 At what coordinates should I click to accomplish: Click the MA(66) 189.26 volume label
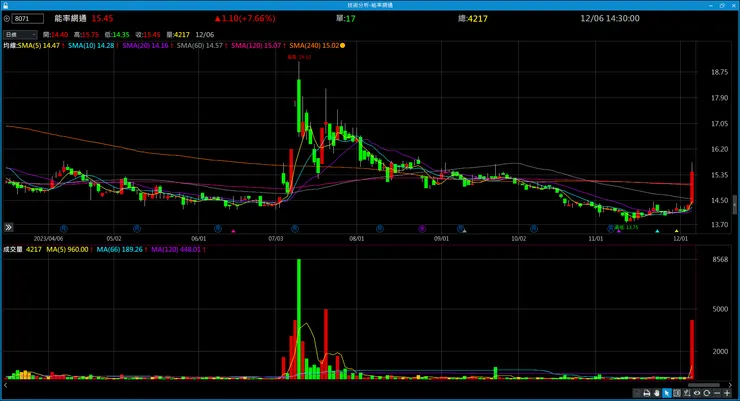[x=119, y=250]
